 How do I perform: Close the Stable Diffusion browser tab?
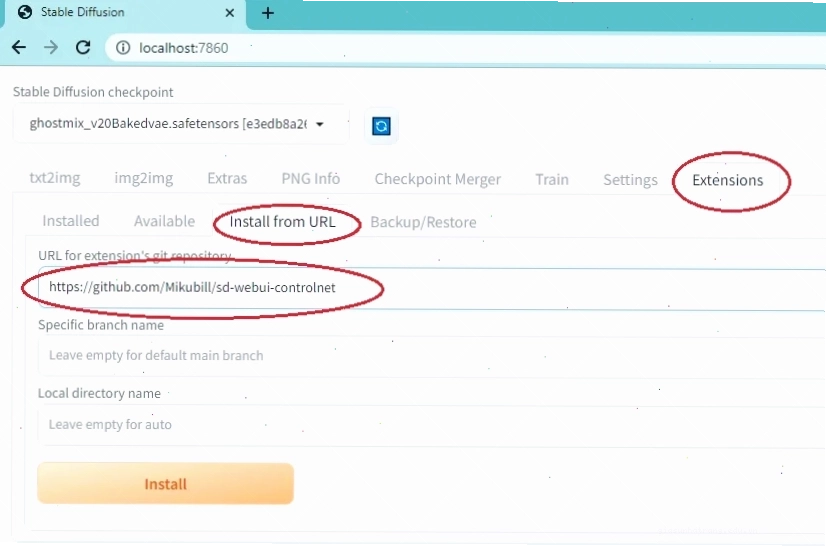coord(230,13)
